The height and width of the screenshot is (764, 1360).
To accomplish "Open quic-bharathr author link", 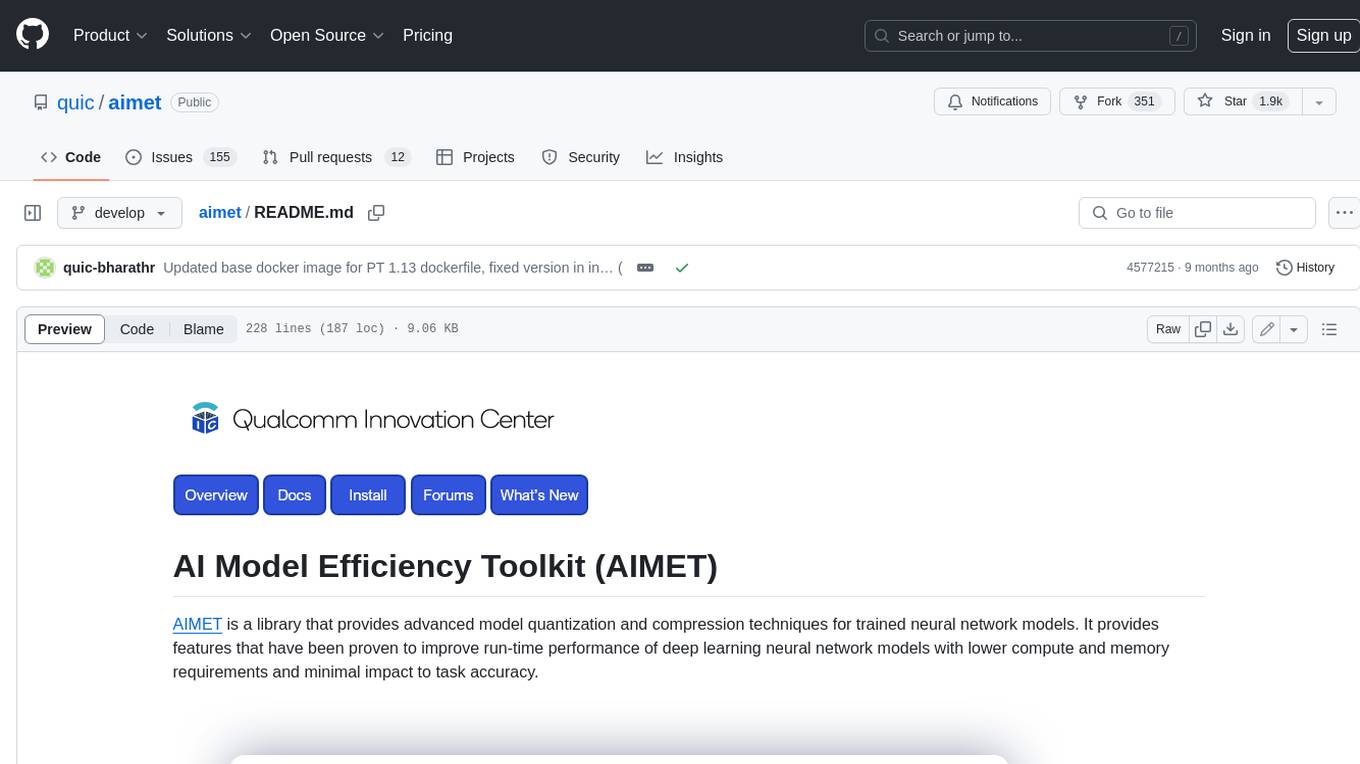I will (109, 268).
